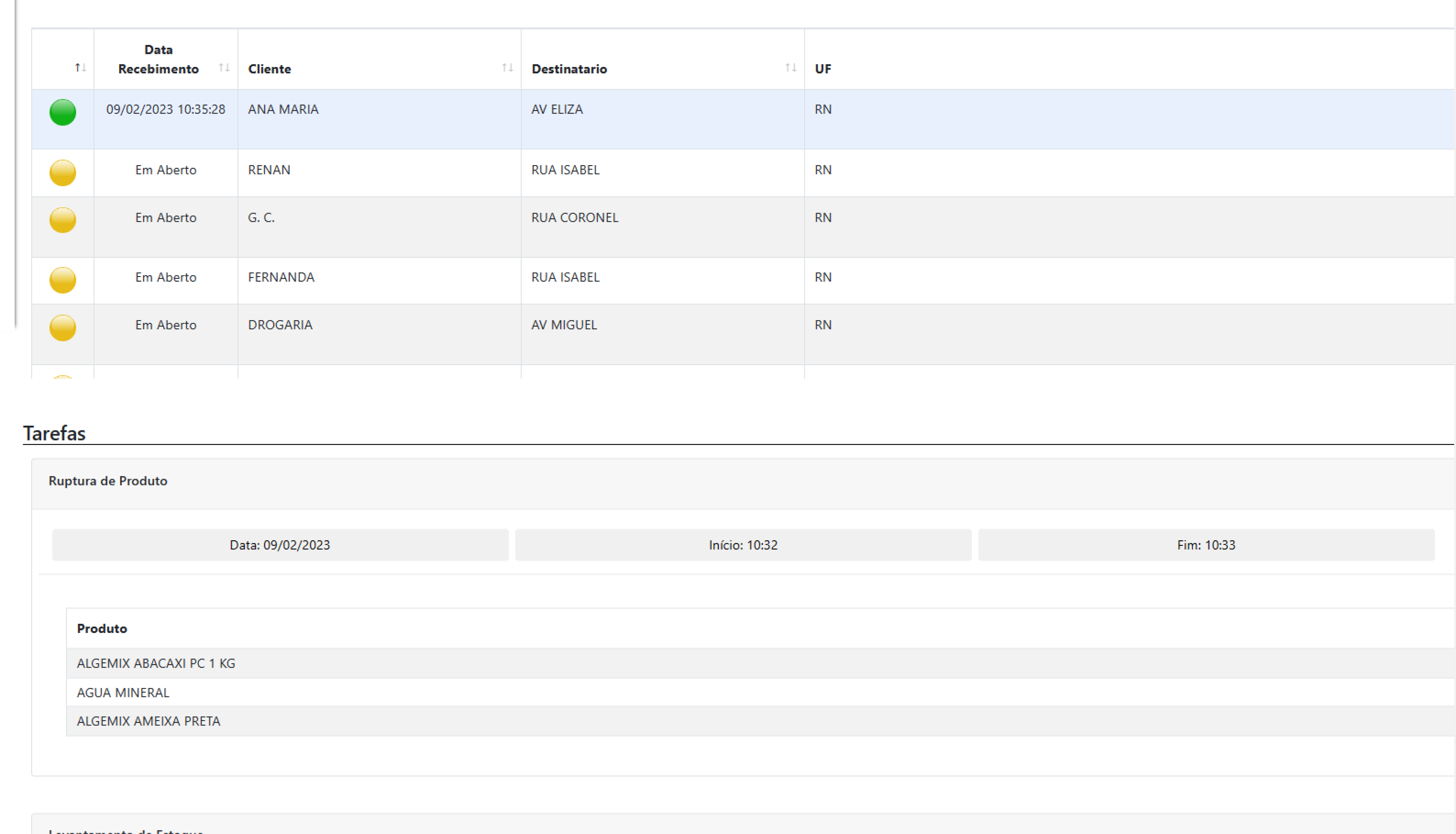This screenshot has height=834, width=1456.
Task: Click green status circle for ANA MARIA
Action: (62, 112)
